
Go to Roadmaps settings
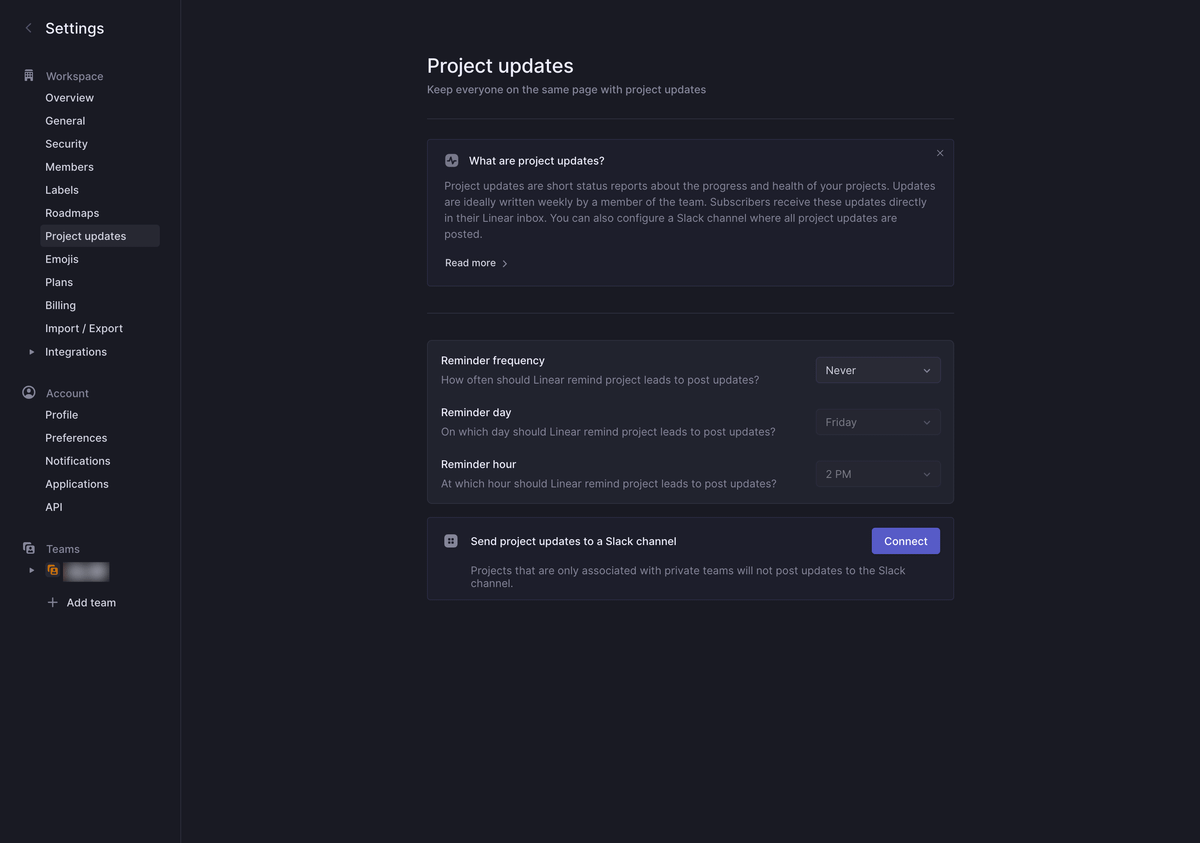click(72, 213)
